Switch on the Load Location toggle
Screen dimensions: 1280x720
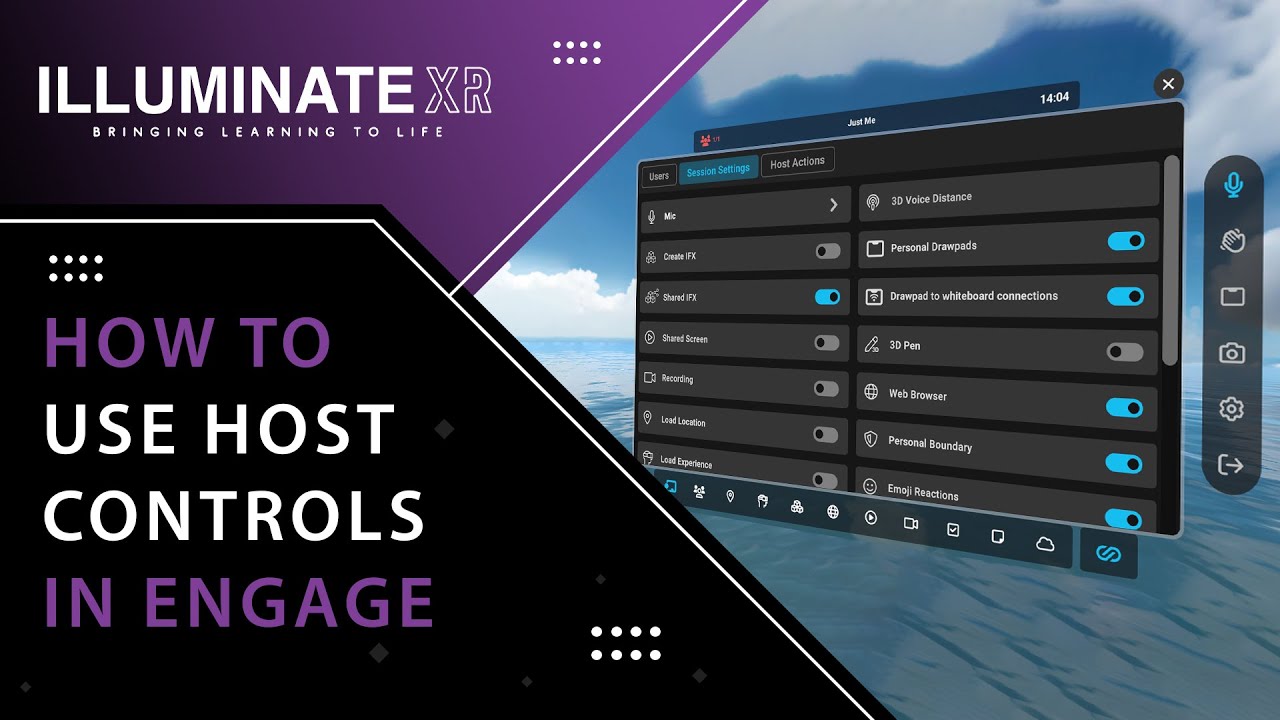tap(826, 435)
